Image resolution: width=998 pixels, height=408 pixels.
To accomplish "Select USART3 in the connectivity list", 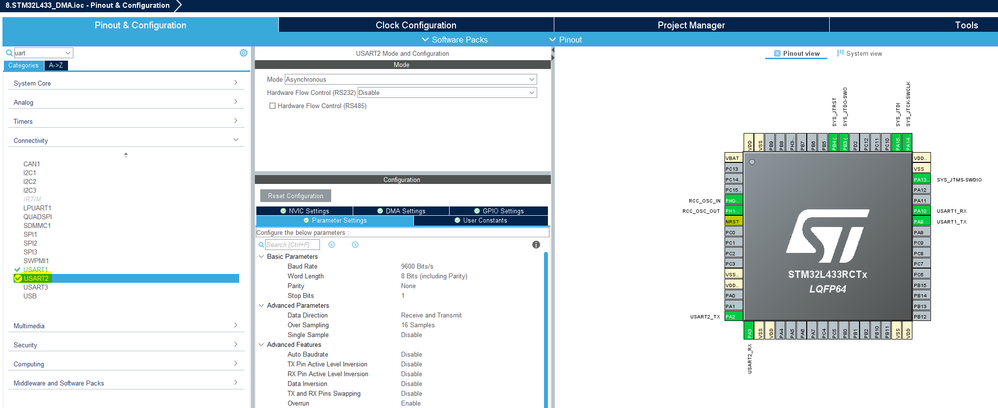I will click(x=36, y=288).
